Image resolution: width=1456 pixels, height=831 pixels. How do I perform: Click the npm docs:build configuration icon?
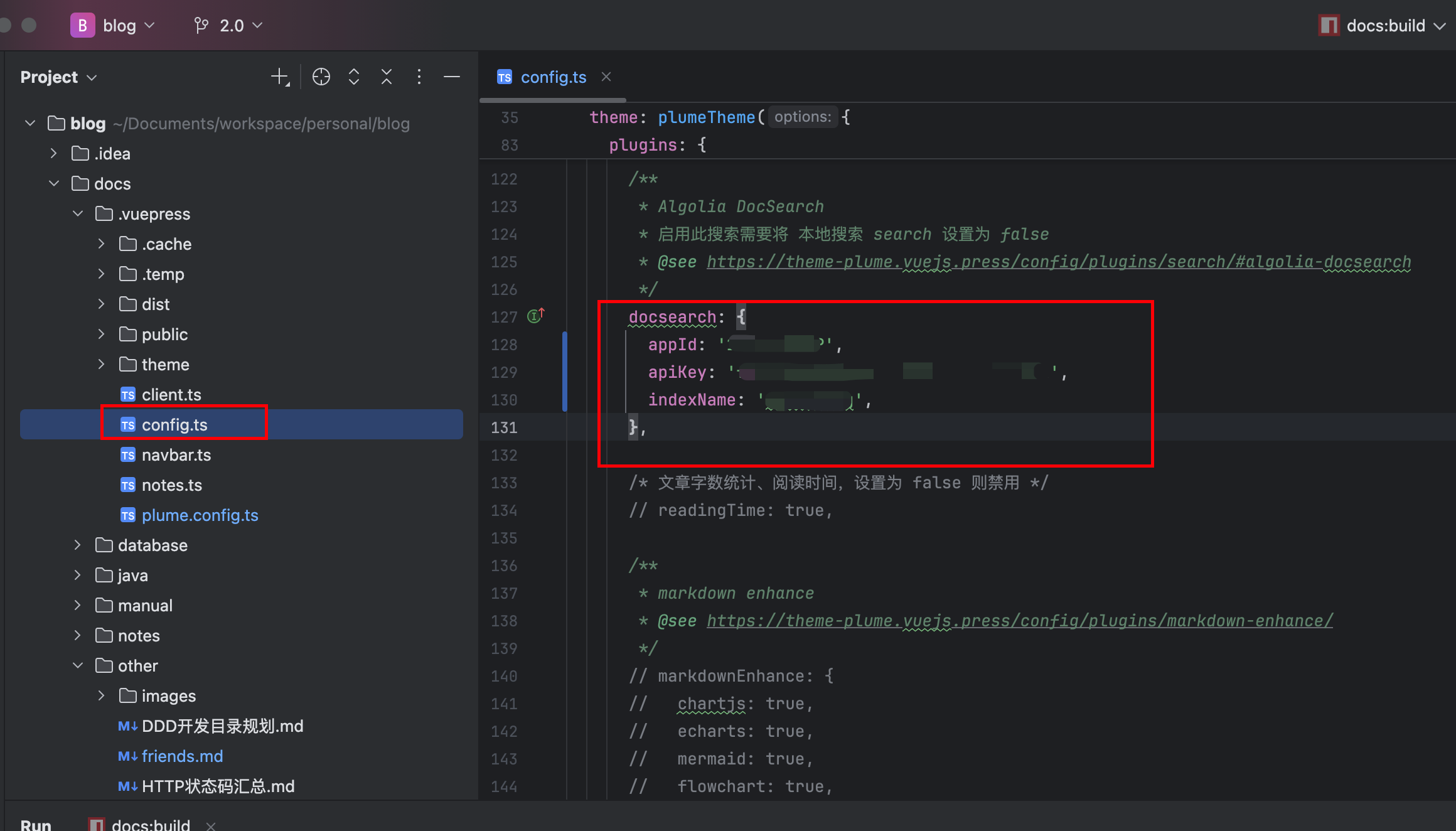pos(1329,26)
